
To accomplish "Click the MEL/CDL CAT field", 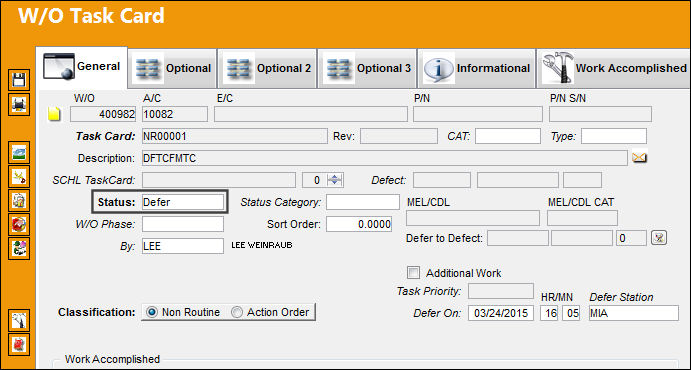I will 582,218.
